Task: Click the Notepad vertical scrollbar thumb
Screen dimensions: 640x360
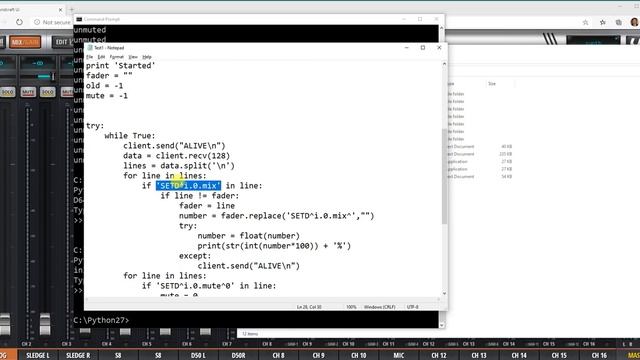Action: tap(444, 176)
